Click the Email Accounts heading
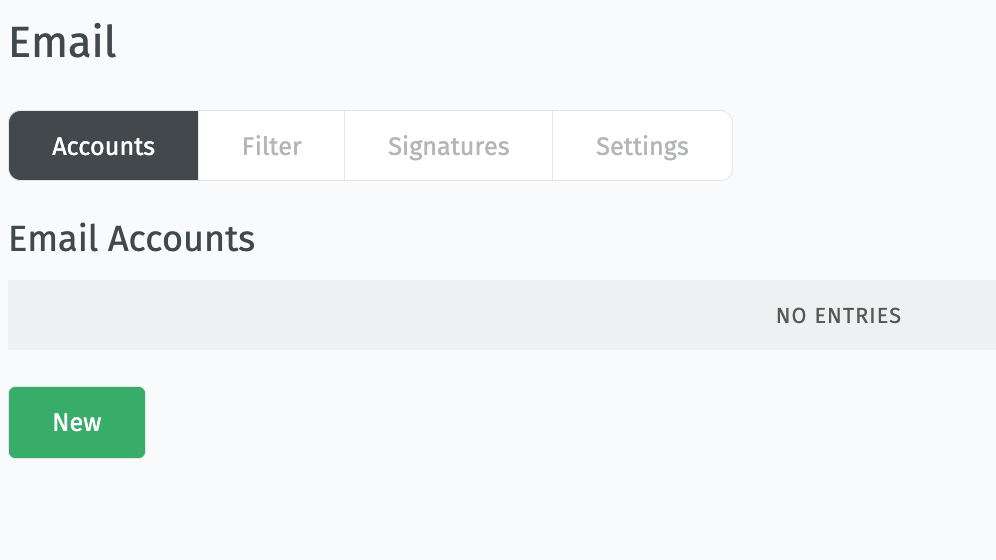996x560 pixels. pos(132,239)
